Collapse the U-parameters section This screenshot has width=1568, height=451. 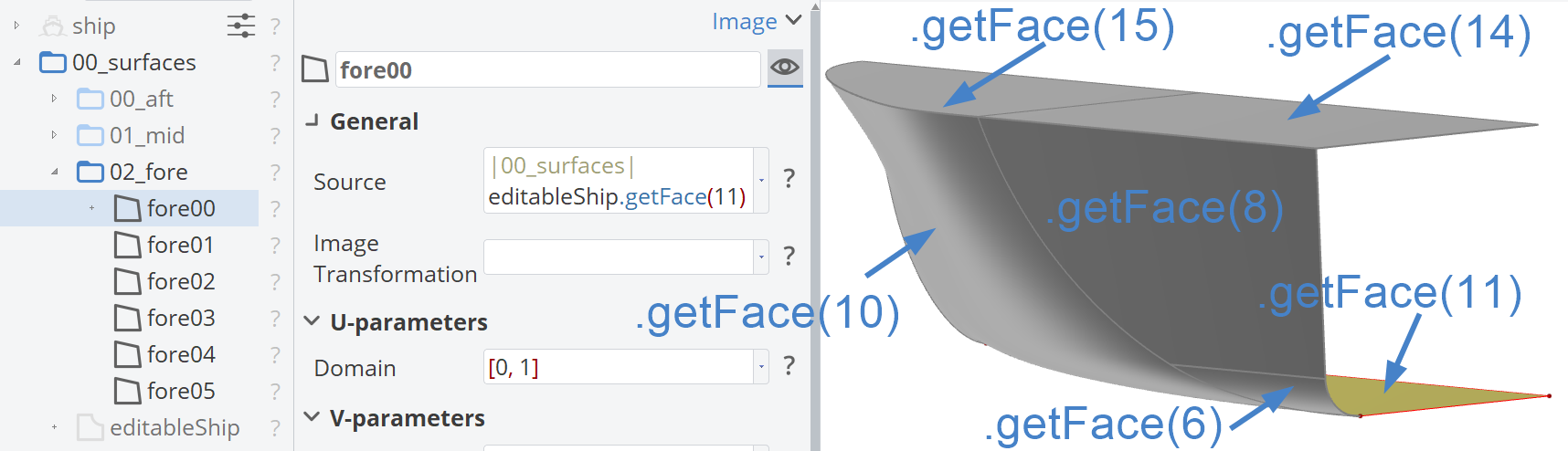[312, 320]
